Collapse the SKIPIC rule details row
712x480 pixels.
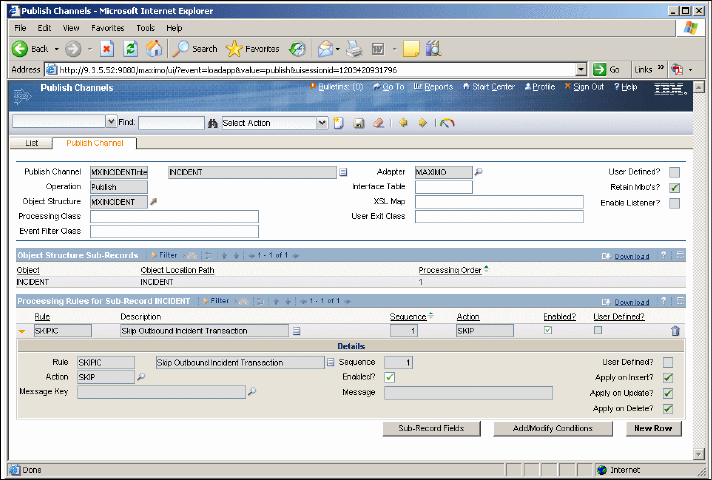(22, 331)
